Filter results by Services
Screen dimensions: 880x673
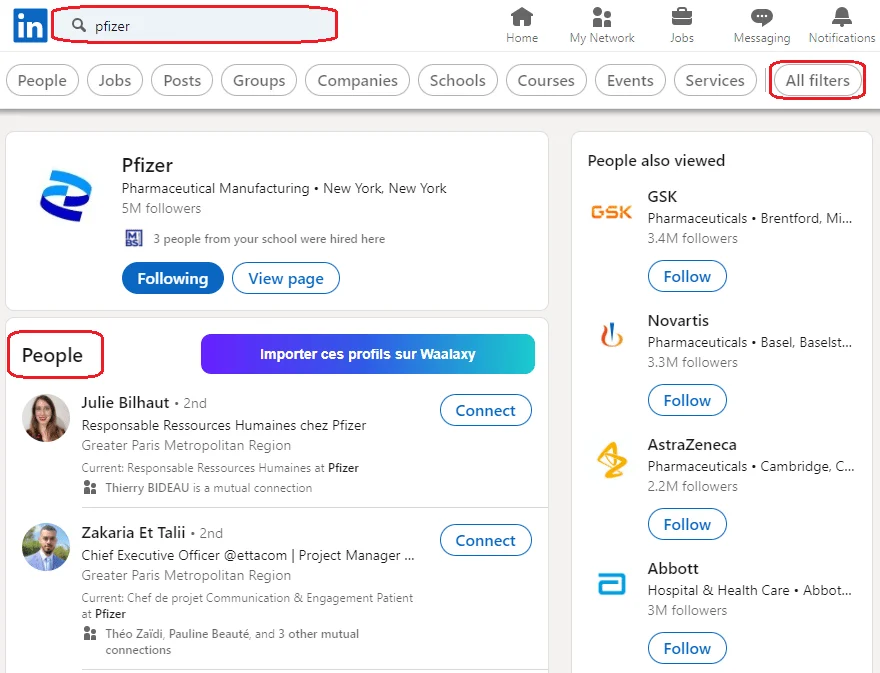point(715,80)
